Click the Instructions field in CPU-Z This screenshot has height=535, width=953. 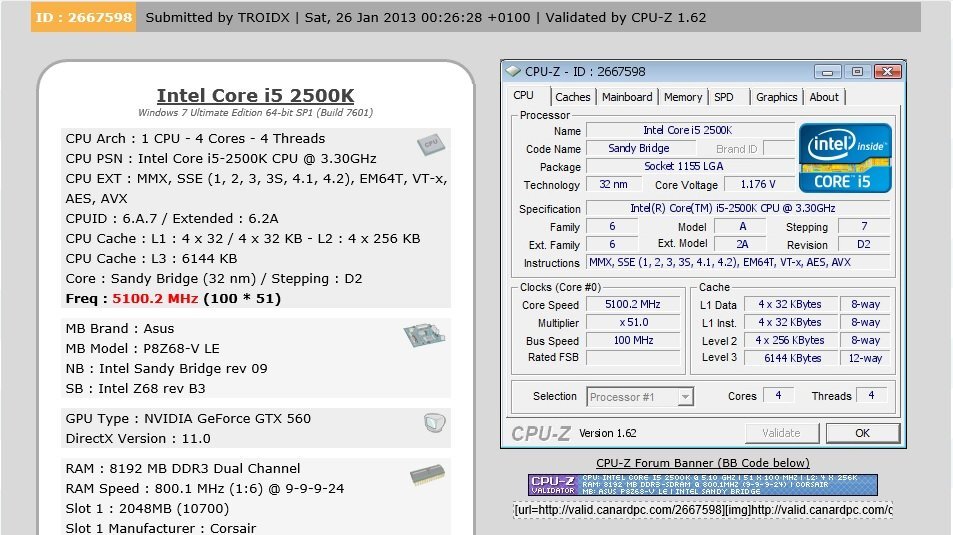[738, 263]
